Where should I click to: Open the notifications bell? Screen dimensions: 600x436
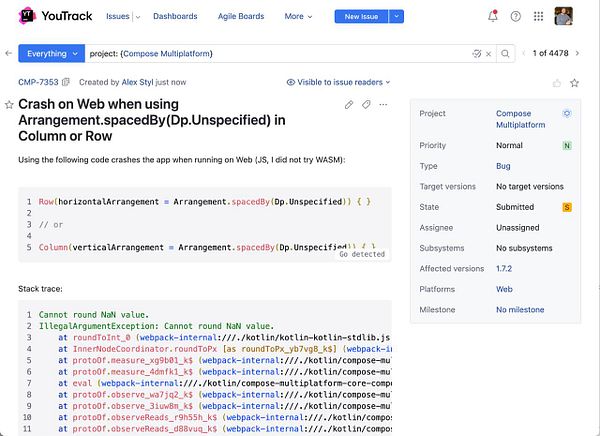(x=493, y=16)
